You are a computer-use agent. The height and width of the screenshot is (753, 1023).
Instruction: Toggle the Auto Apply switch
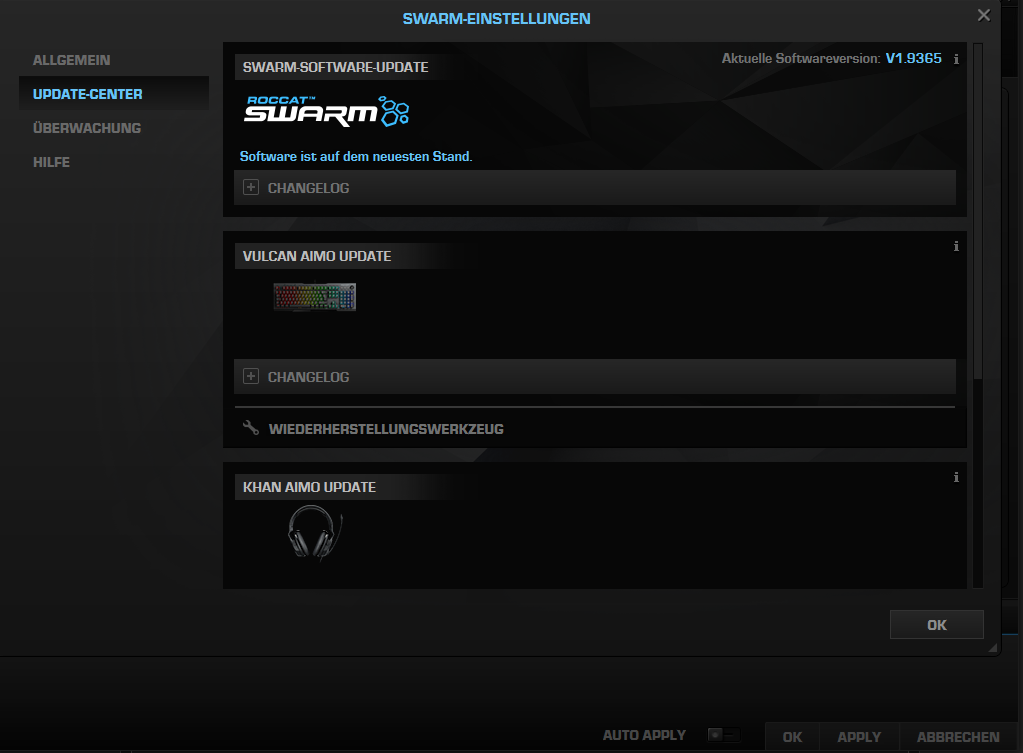[724, 735]
